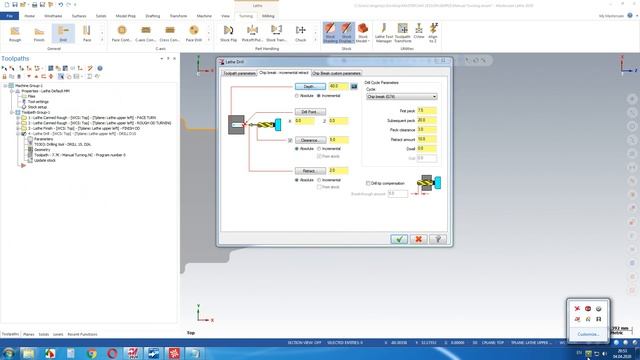Switch to Toolpath parameters tab
The width and height of the screenshot is (640, 360).
(239, 73)
